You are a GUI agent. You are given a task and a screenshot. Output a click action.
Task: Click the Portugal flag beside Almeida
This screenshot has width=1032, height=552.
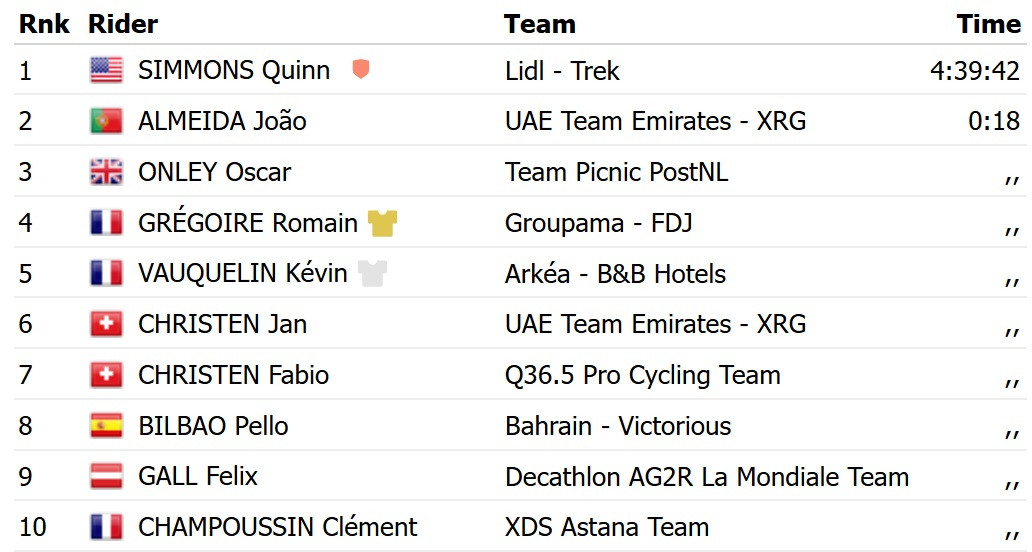point(106,121)
